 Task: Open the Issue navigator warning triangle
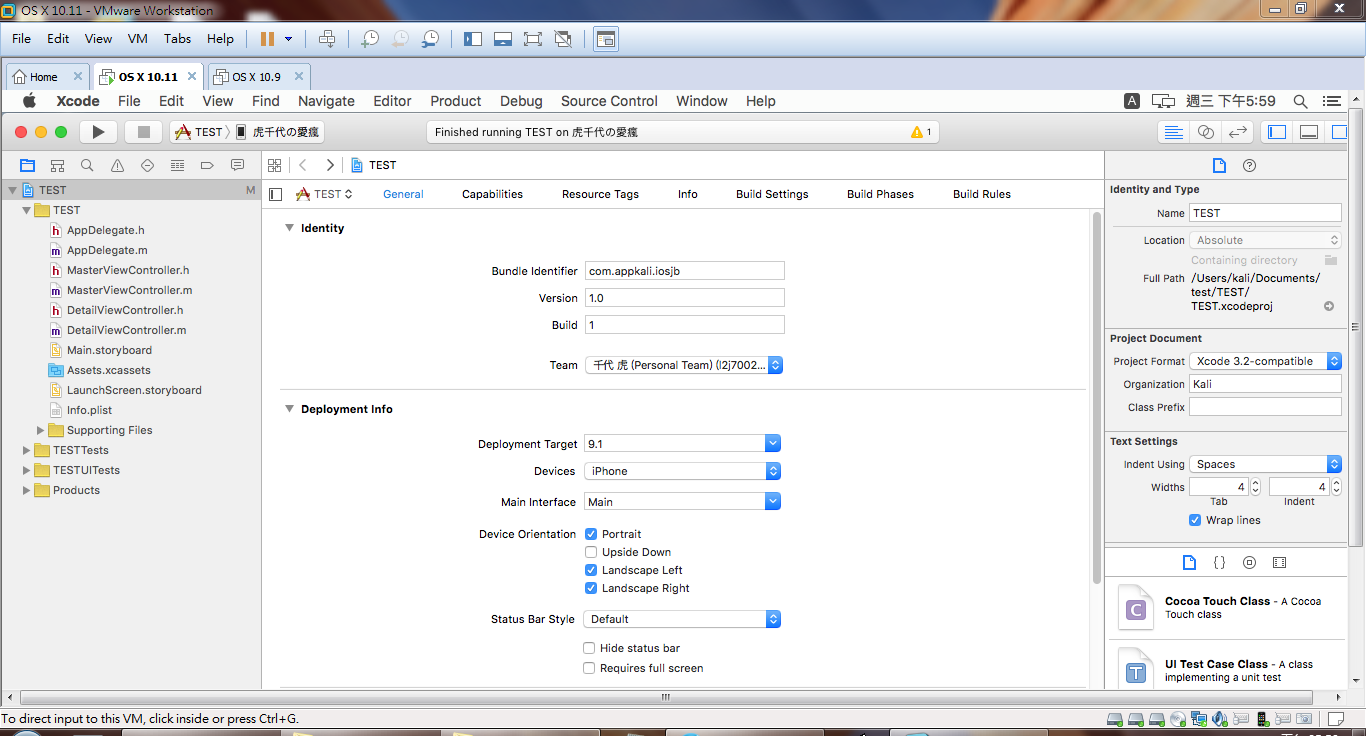pos(117,165)
